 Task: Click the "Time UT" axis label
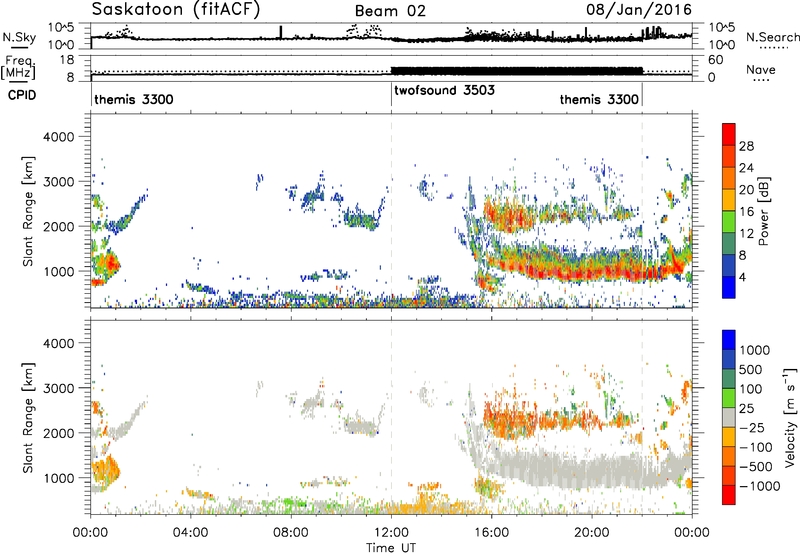pos(391,548)
